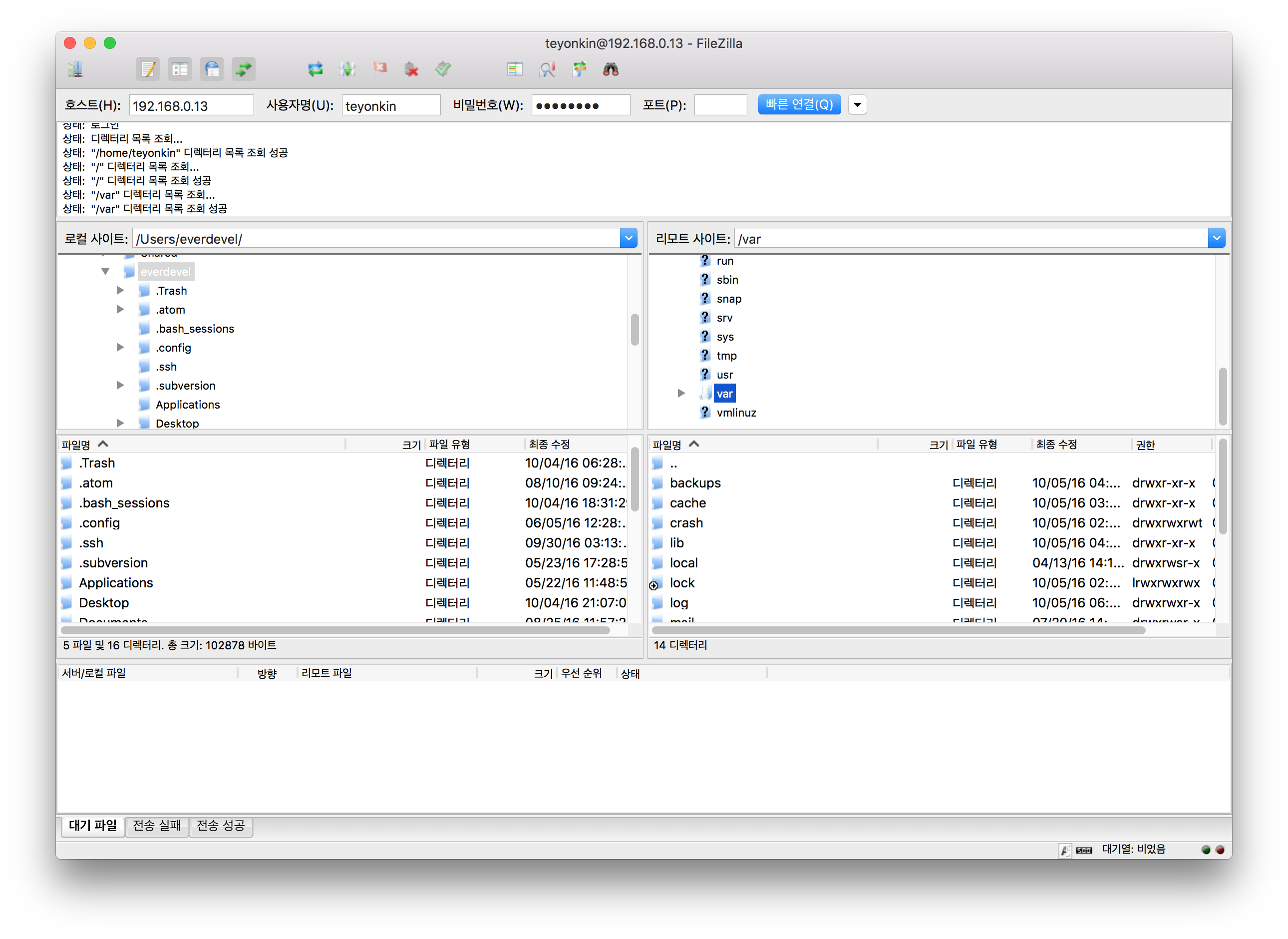Select vmlinuz in the remote tree
Image resolution: width=1288 pixels, height=939 pixels.
click(x=736, y=413)
